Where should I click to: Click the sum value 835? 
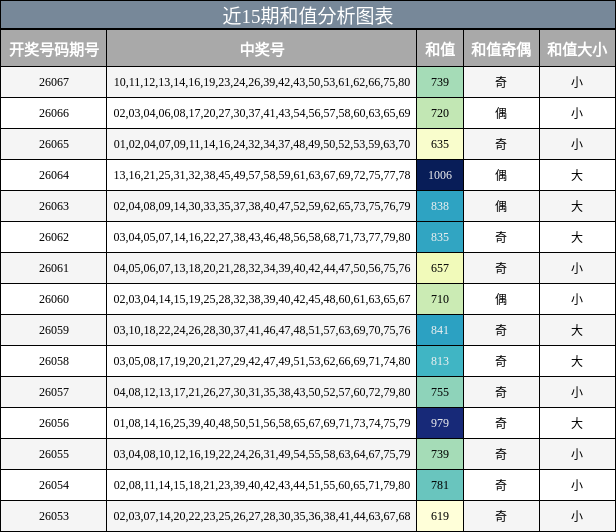pyautogui.click(x=440, y=237)
